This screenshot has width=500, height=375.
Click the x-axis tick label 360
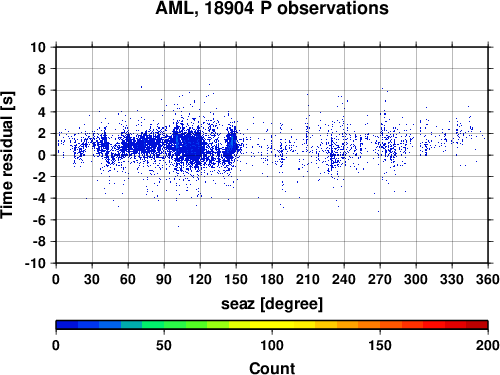(488, 279)
